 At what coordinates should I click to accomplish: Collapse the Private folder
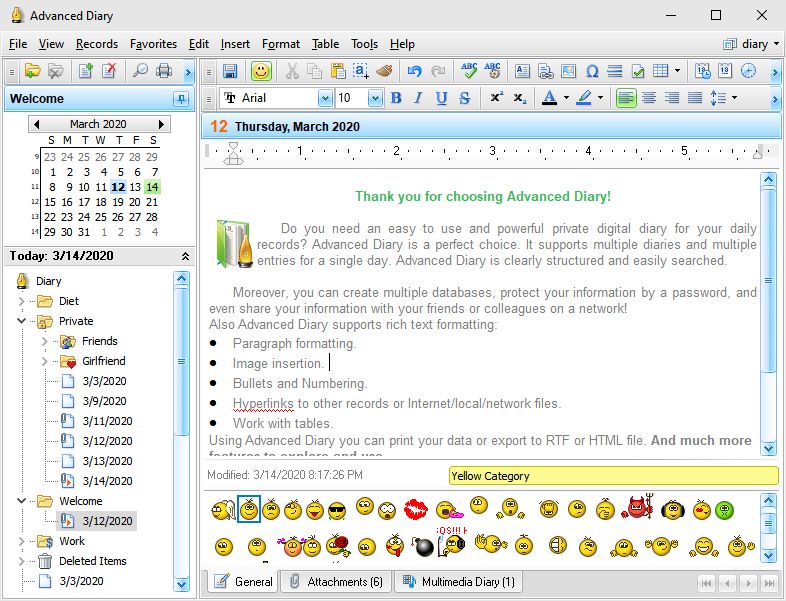click(21, 321)
